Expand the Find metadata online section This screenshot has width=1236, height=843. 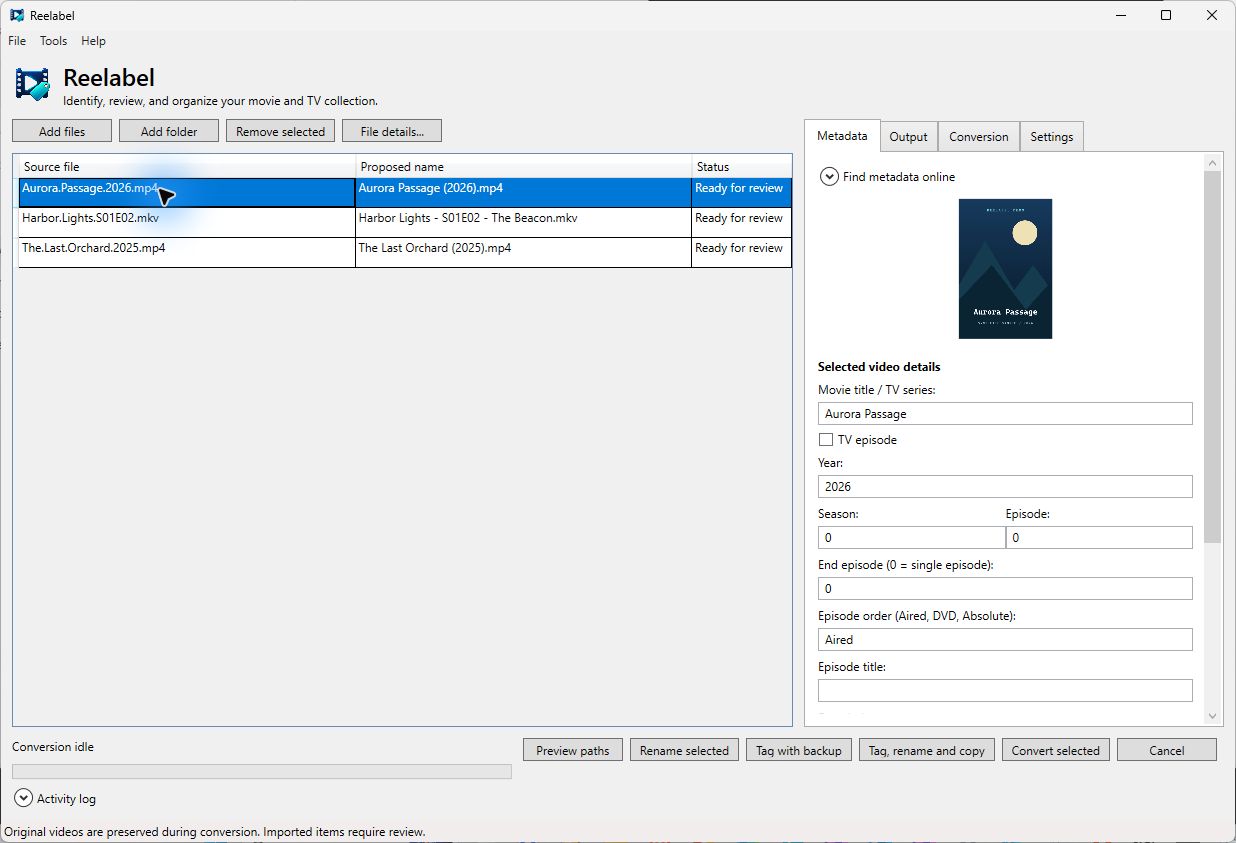[829, 177]
